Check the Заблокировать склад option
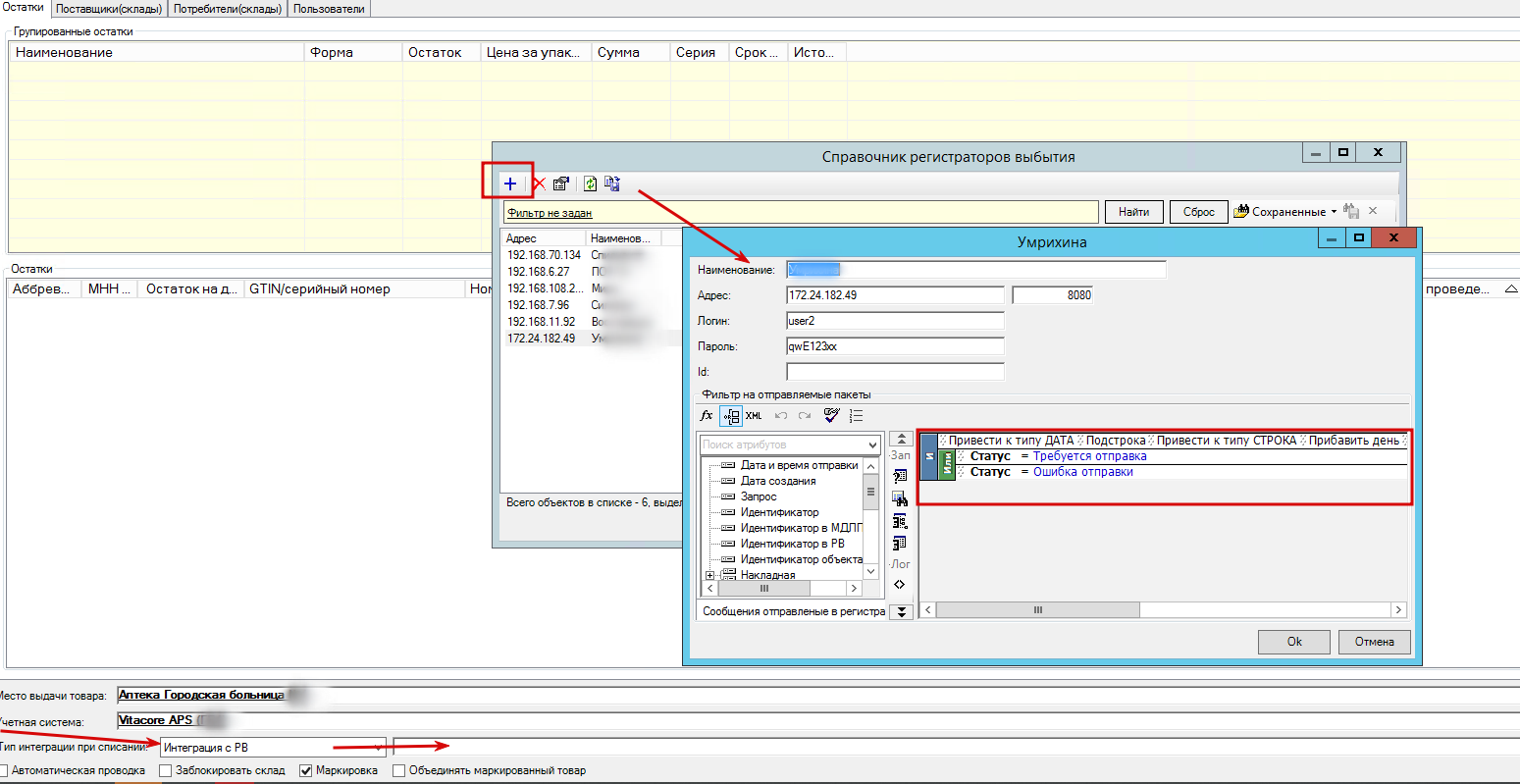 pyautogui.click(x=166, y=770)
